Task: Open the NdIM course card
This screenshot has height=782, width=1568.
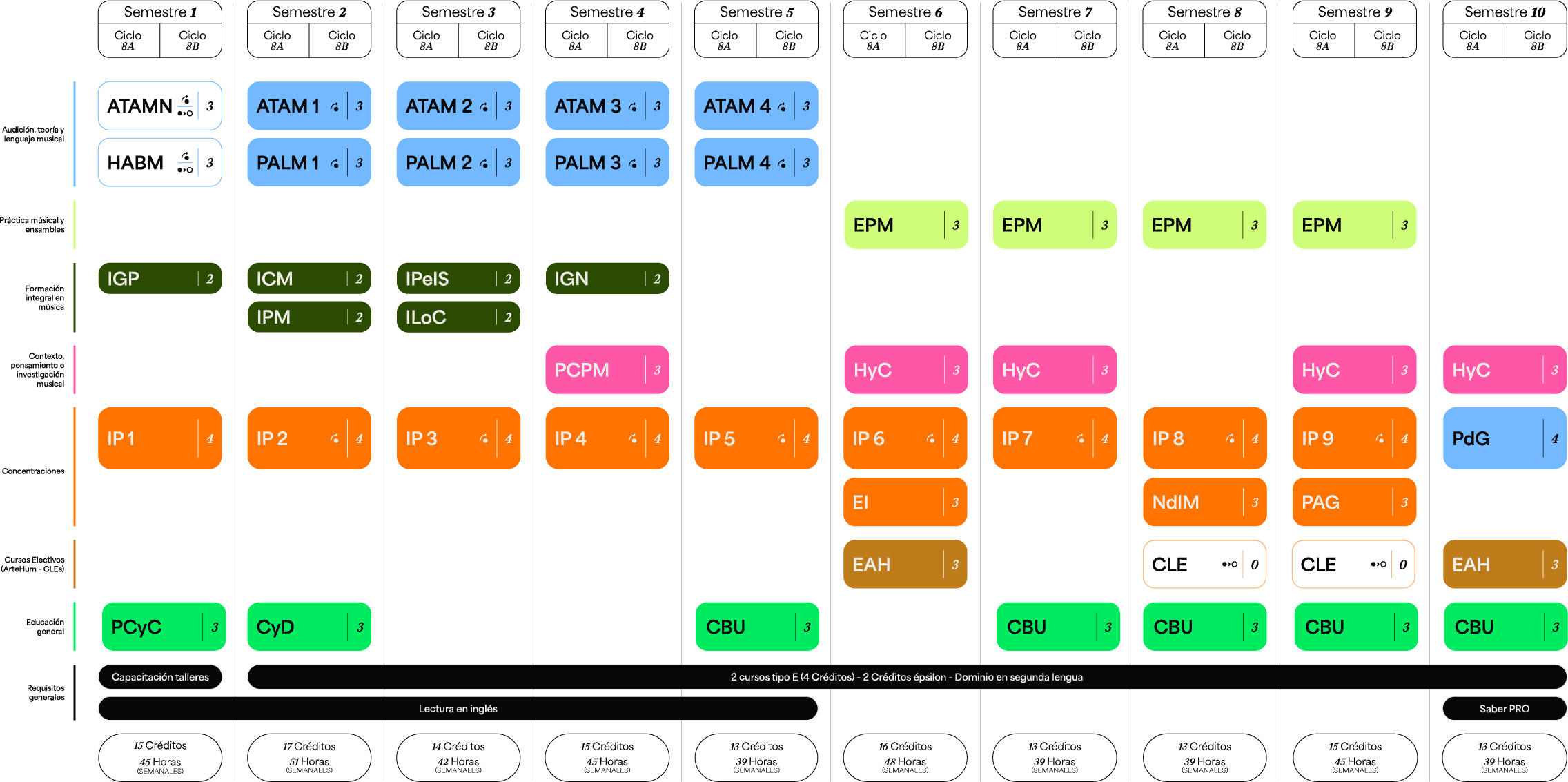Action: [1204, 502]
